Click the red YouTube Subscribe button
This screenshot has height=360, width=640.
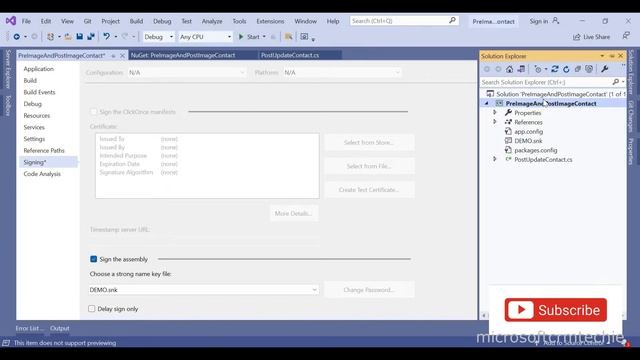point(556,310)
